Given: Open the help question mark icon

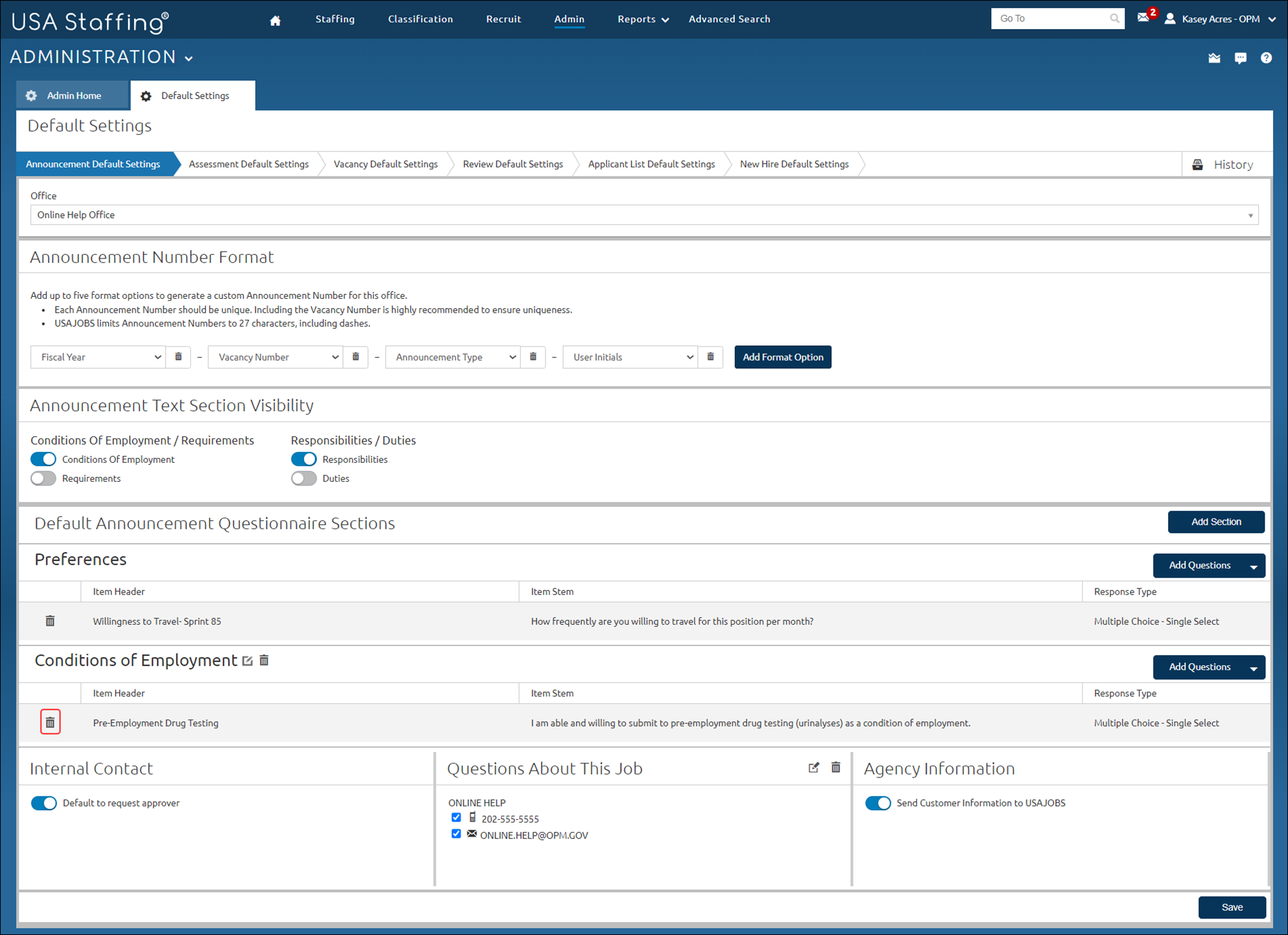Looking at the screenshot, I should point(1266,58).
